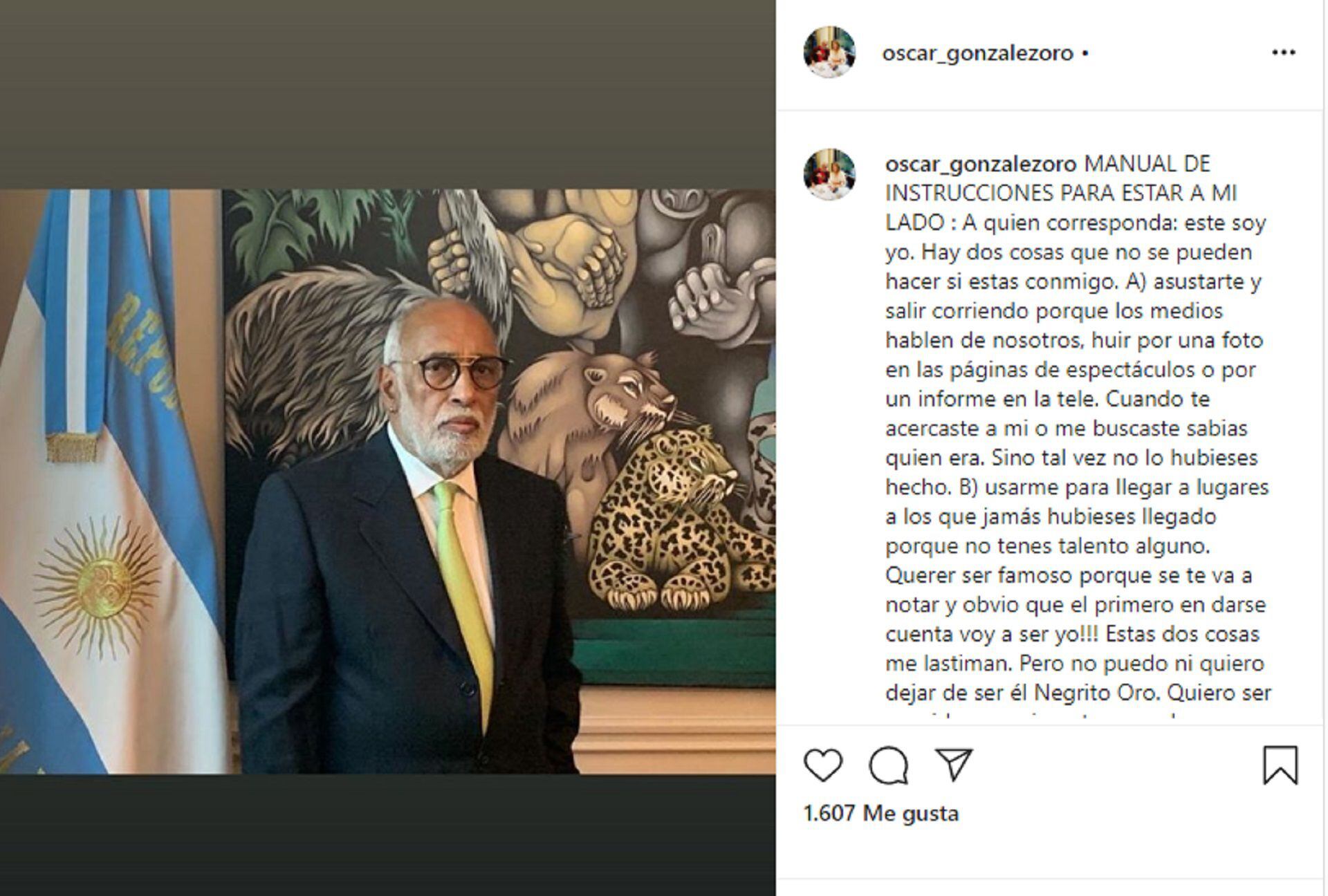Save post with bookmark icon
This screenshot has height=896, width=1328.
[1280, 765]
